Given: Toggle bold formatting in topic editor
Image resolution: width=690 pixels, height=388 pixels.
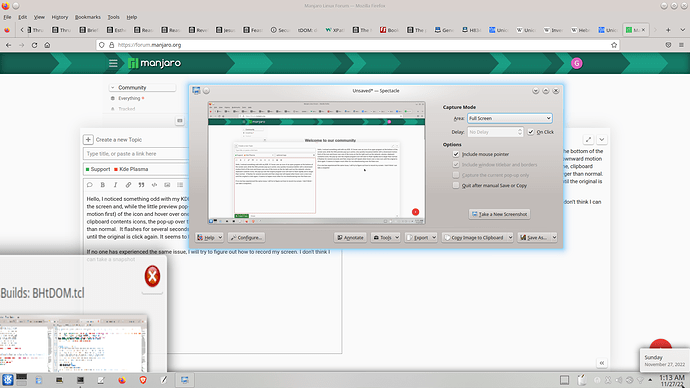Looking at the screenshot, I should [x=103, y=185].
